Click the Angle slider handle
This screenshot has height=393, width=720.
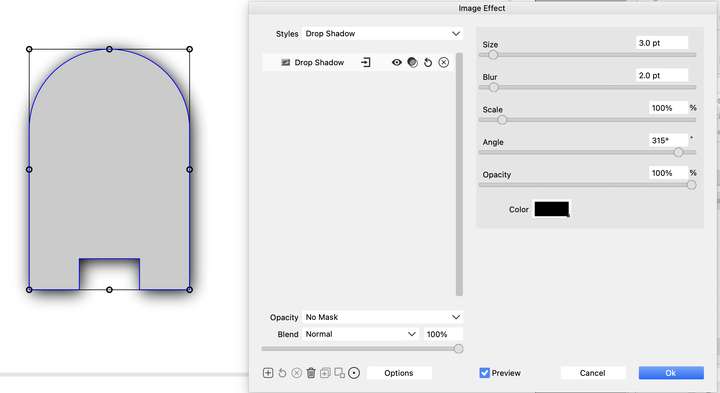[x=678, y=152]
